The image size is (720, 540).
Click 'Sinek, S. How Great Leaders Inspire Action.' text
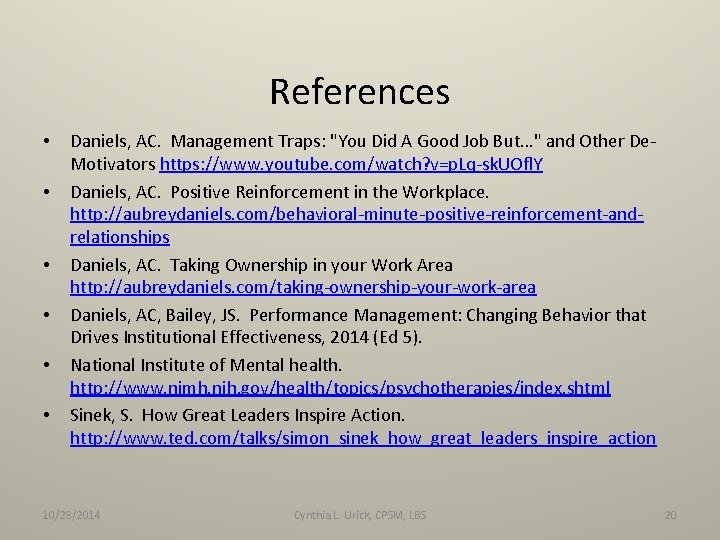tap(237, 415)
